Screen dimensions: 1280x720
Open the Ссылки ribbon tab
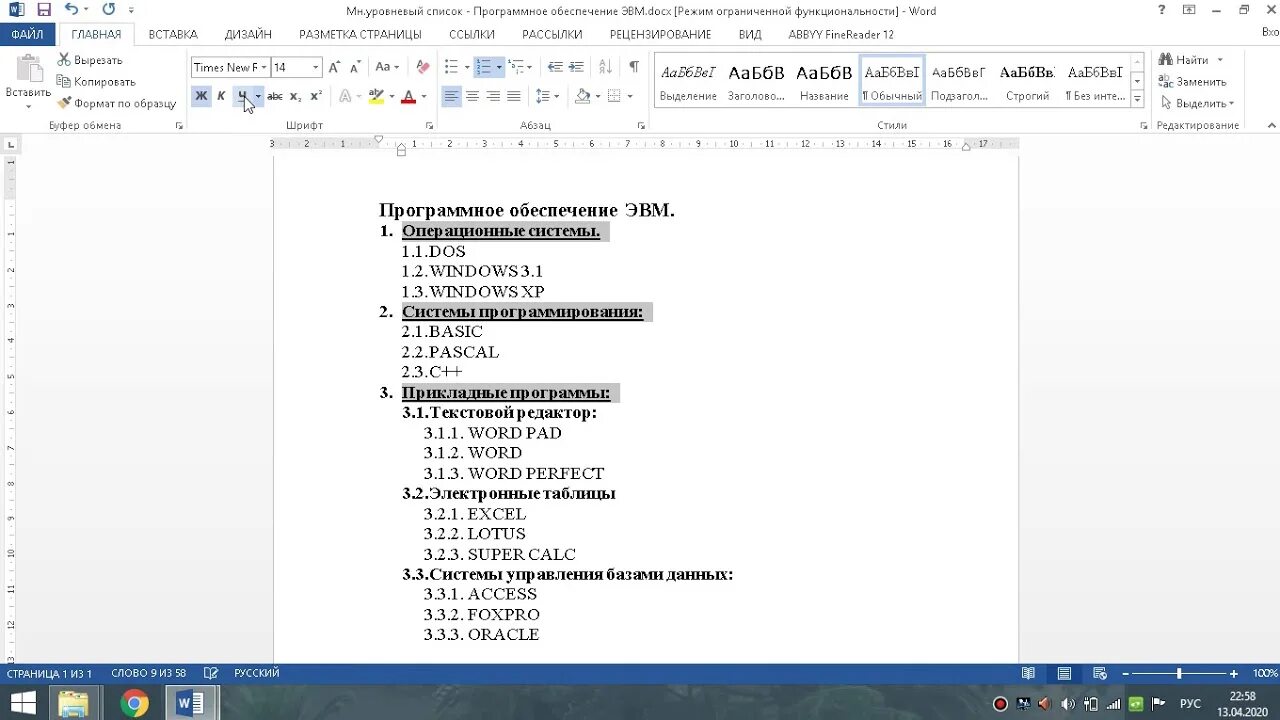(472, 34)
